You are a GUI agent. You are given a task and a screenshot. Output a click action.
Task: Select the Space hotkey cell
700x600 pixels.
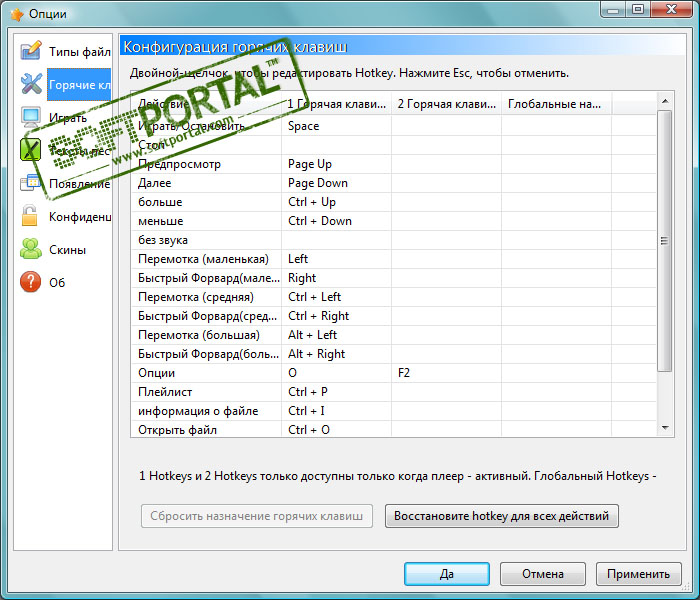(x=337, y=126)
